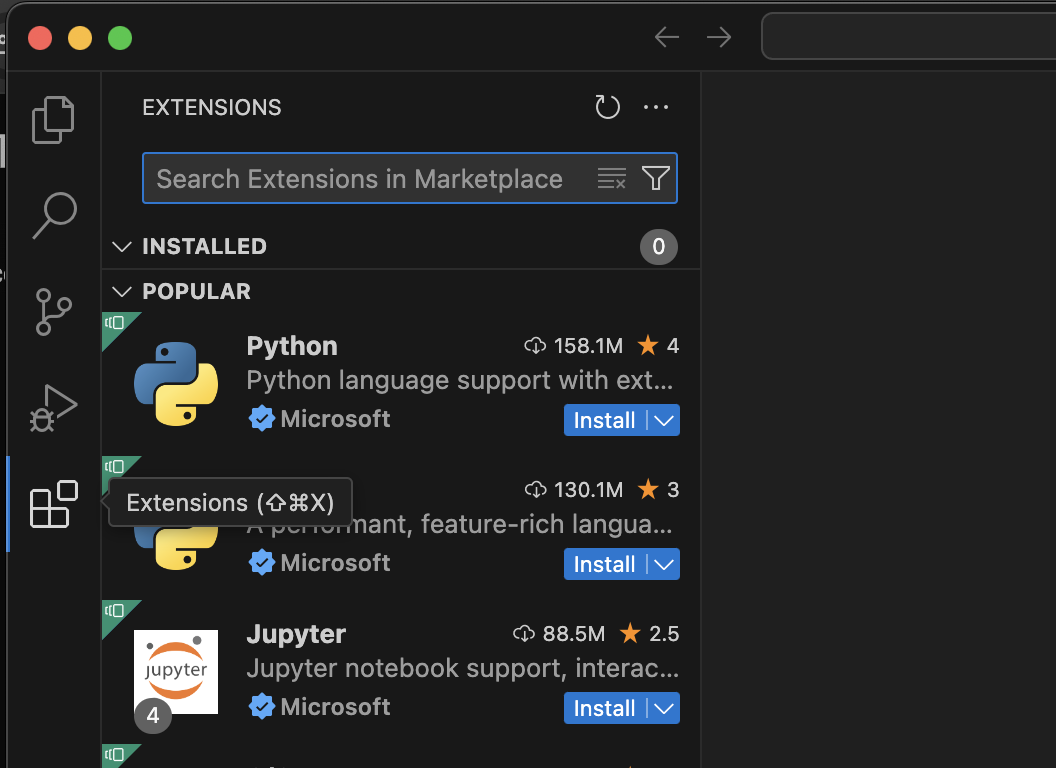Open the Explorer view in activity bar
The image size is (1056, 768).
tap(53, 120)
